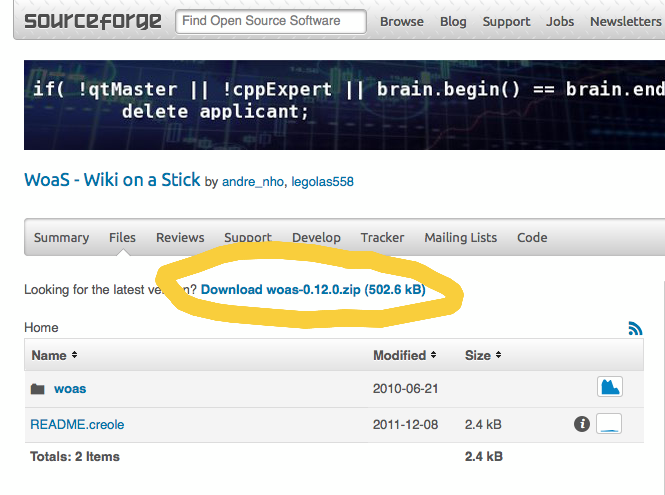665x495 pixels.
Task: Select the 2010-06-21 modified date
Action: pyautogui.click(x=405, y=389)
